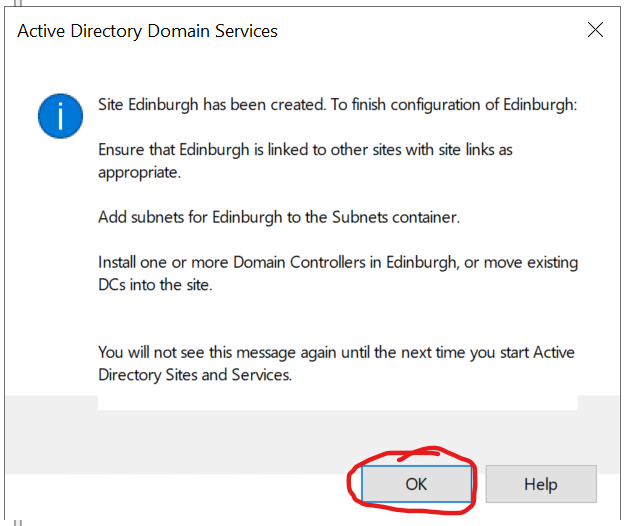Click the empty gap between OK and Help
This screenshot has height=526, width=624.
[479, 484]
